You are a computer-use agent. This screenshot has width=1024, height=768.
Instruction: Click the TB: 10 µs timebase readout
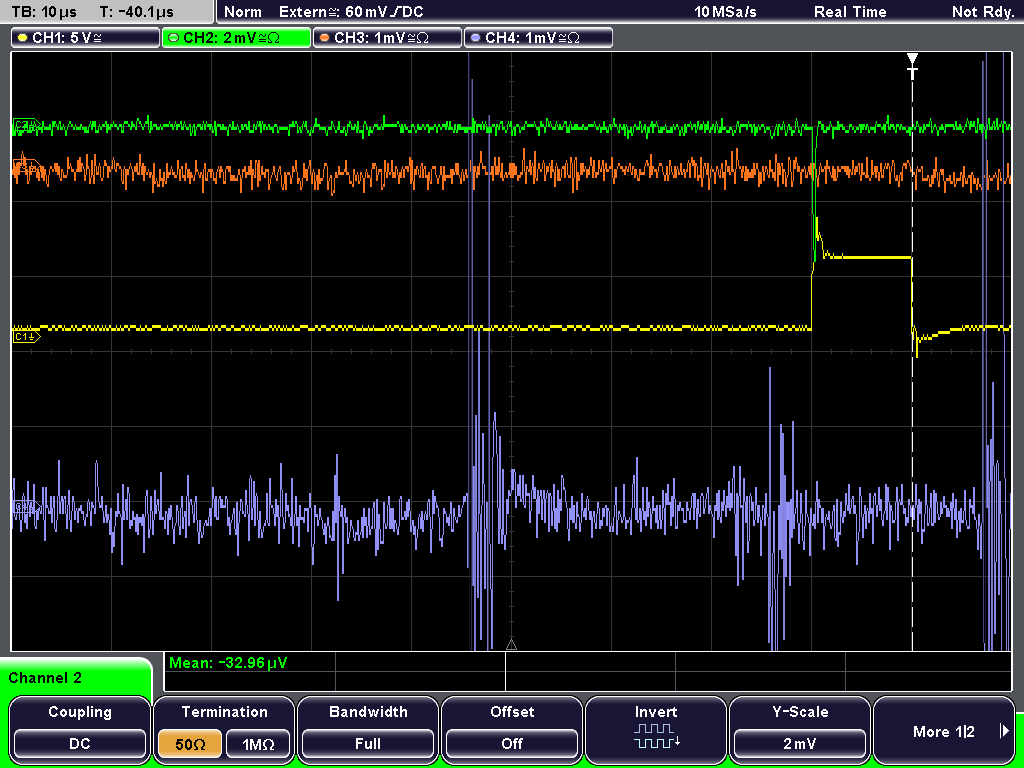pyautogui.click(x=44, y=12)
